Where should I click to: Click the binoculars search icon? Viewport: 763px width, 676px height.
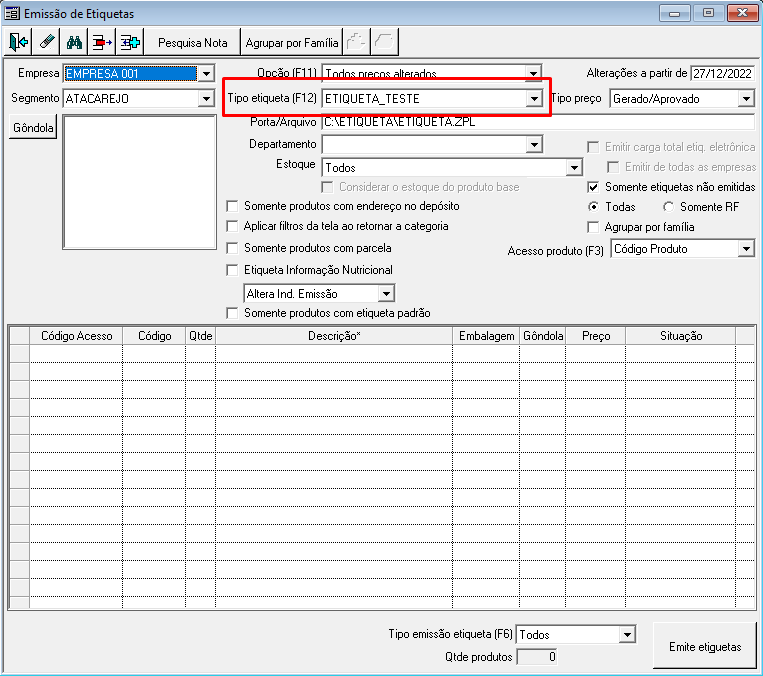74,42
